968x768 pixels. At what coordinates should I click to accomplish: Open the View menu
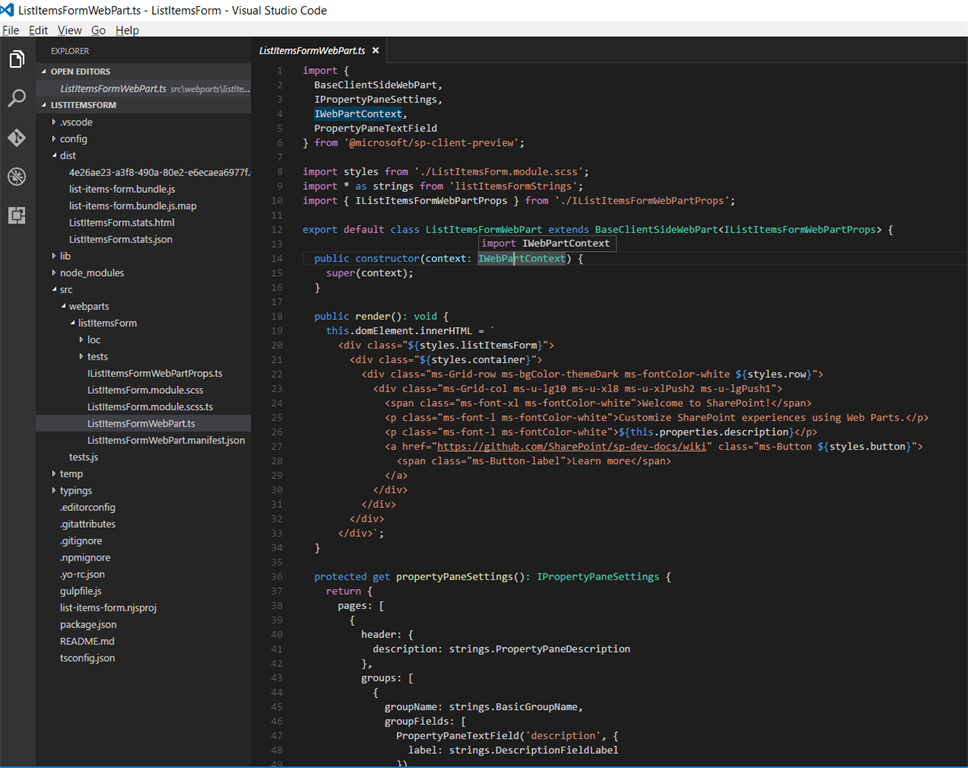coord(69,30)
